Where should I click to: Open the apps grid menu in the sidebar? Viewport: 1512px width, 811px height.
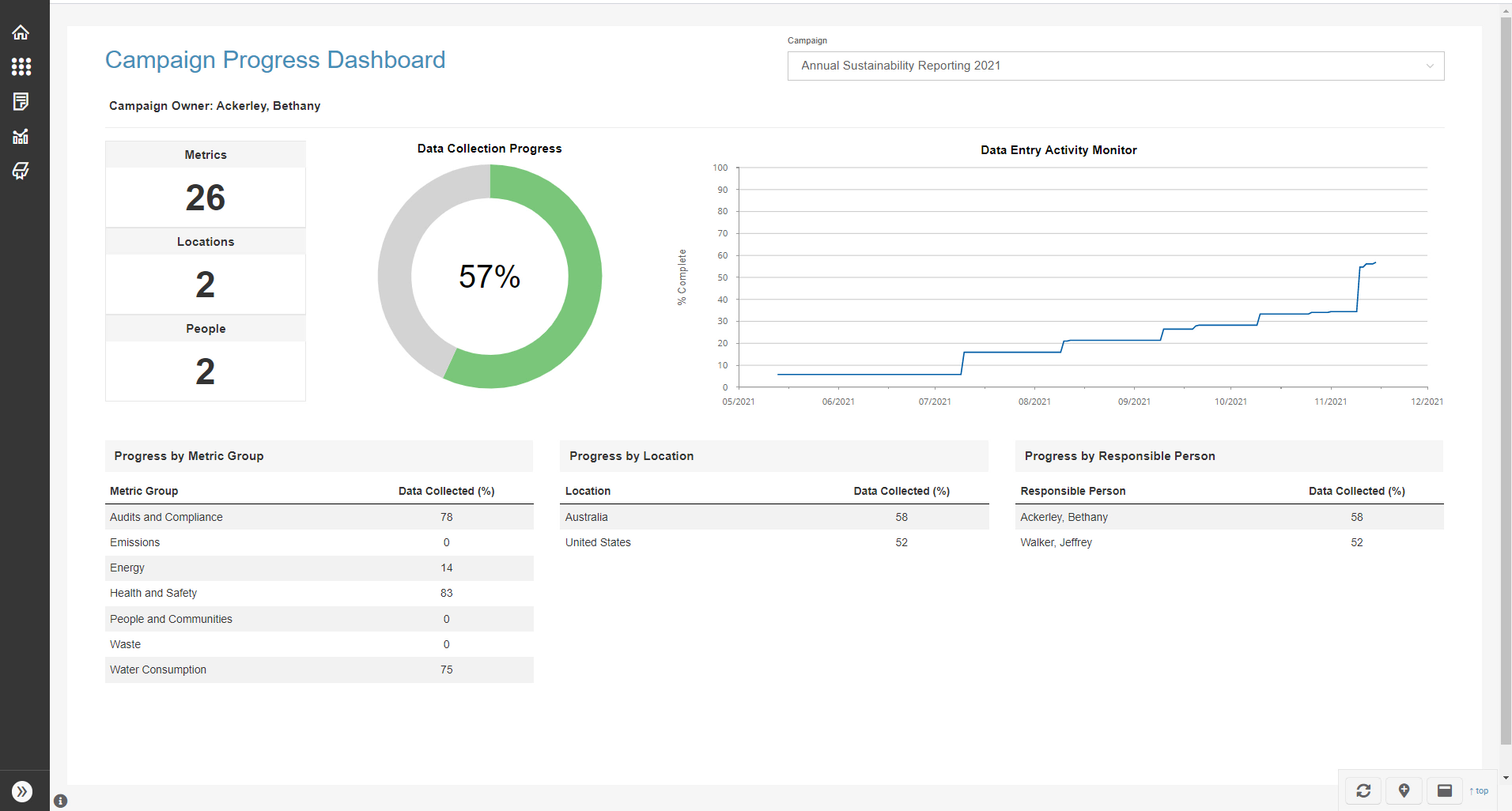pos(21,66)
